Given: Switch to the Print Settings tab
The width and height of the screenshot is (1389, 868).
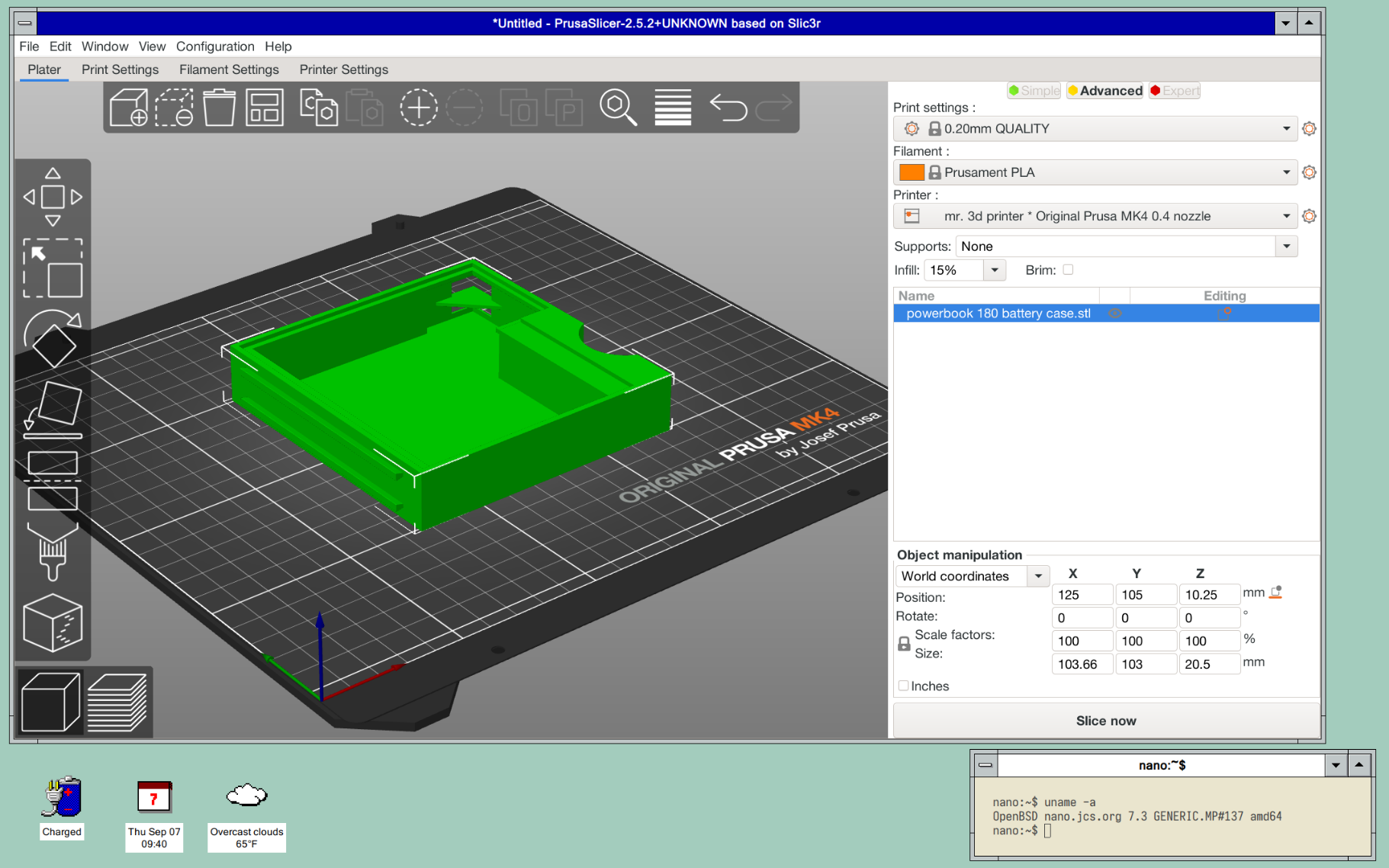Looking at the screenshot, I should click(x=120, y=69).
